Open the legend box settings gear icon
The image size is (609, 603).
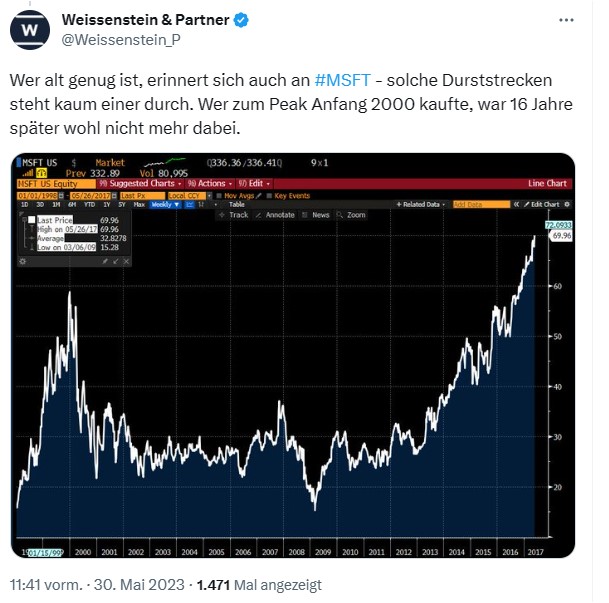[23, 261]
